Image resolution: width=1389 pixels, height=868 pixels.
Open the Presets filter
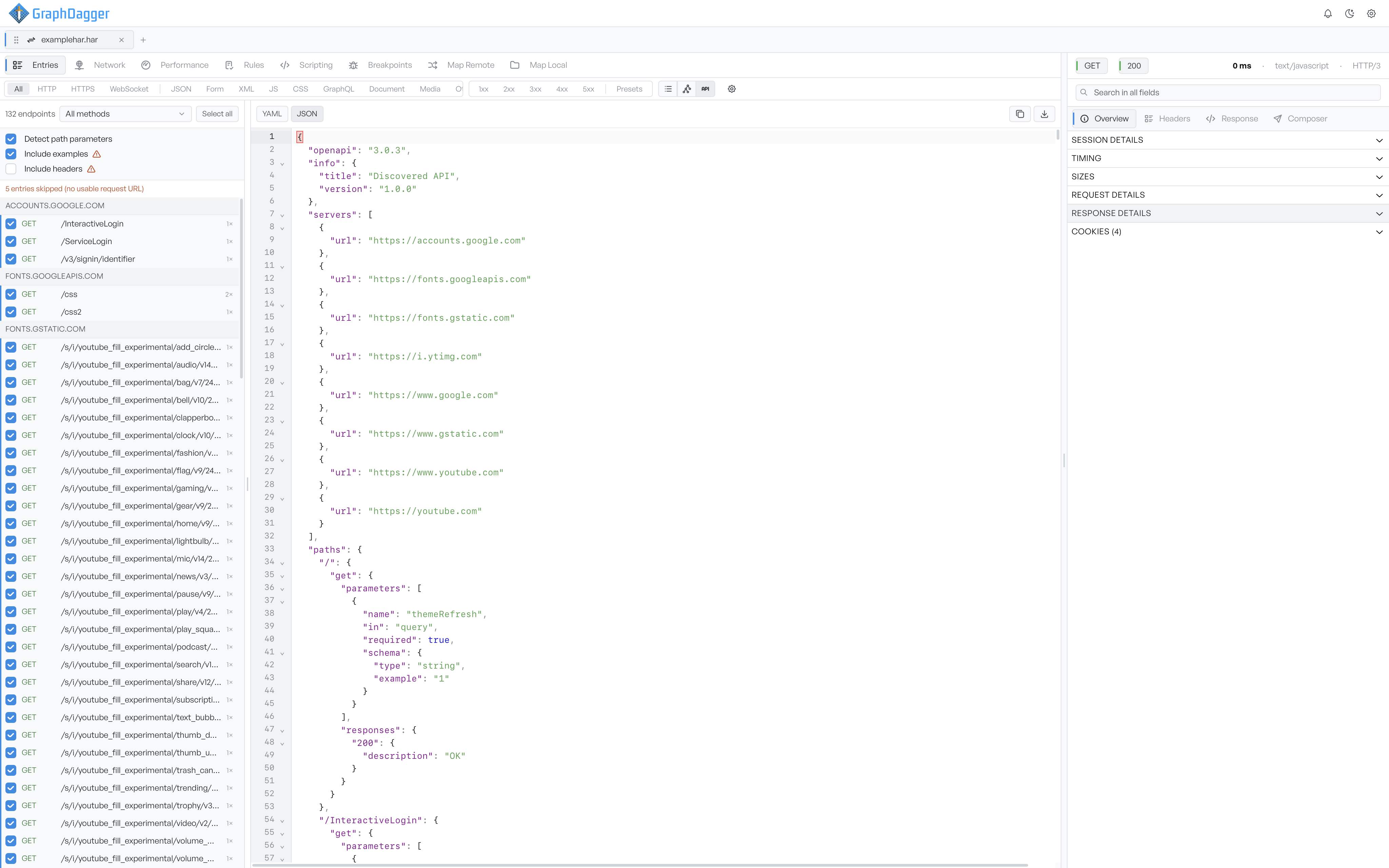click(x=629, y=89)
